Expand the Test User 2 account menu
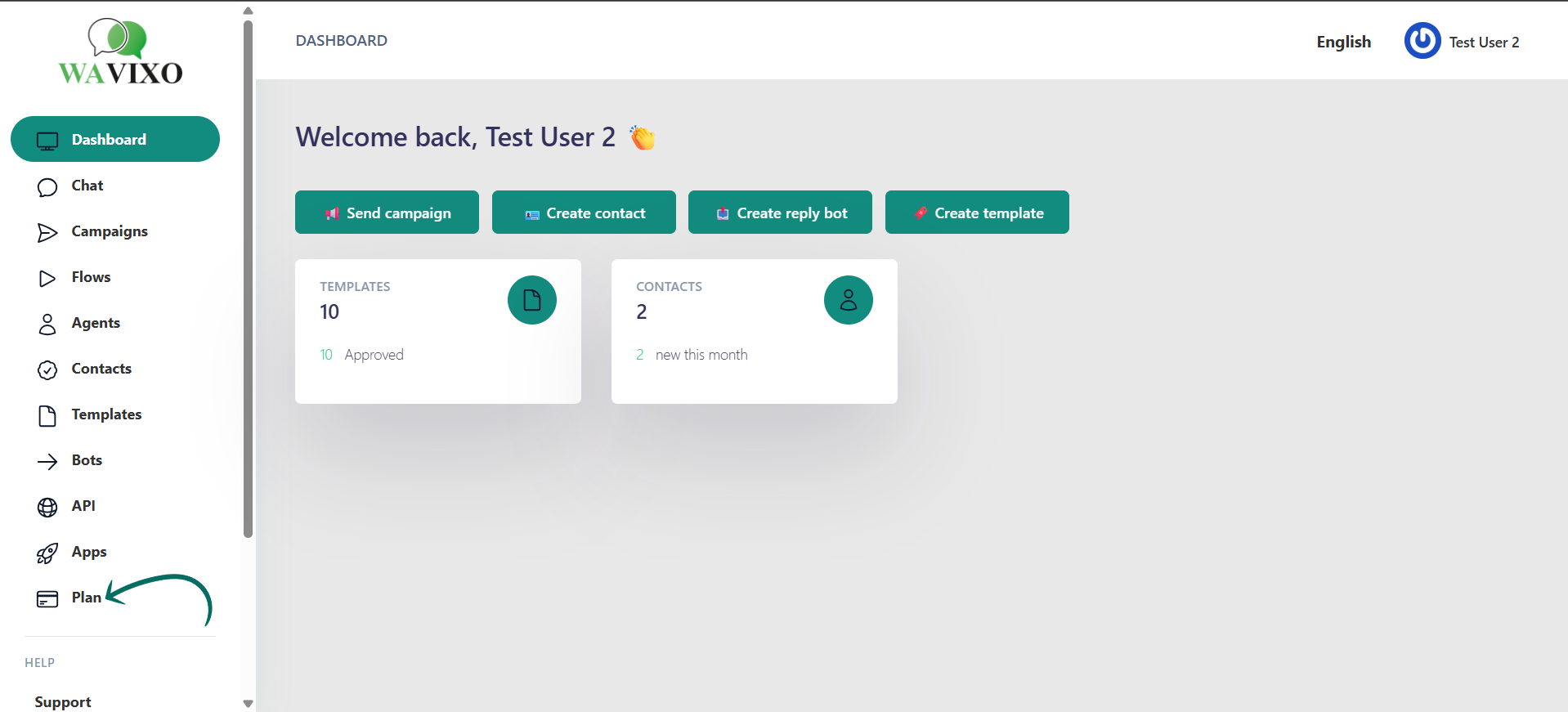Viewport: 1568px width, 712px height. click(1484, 43)
